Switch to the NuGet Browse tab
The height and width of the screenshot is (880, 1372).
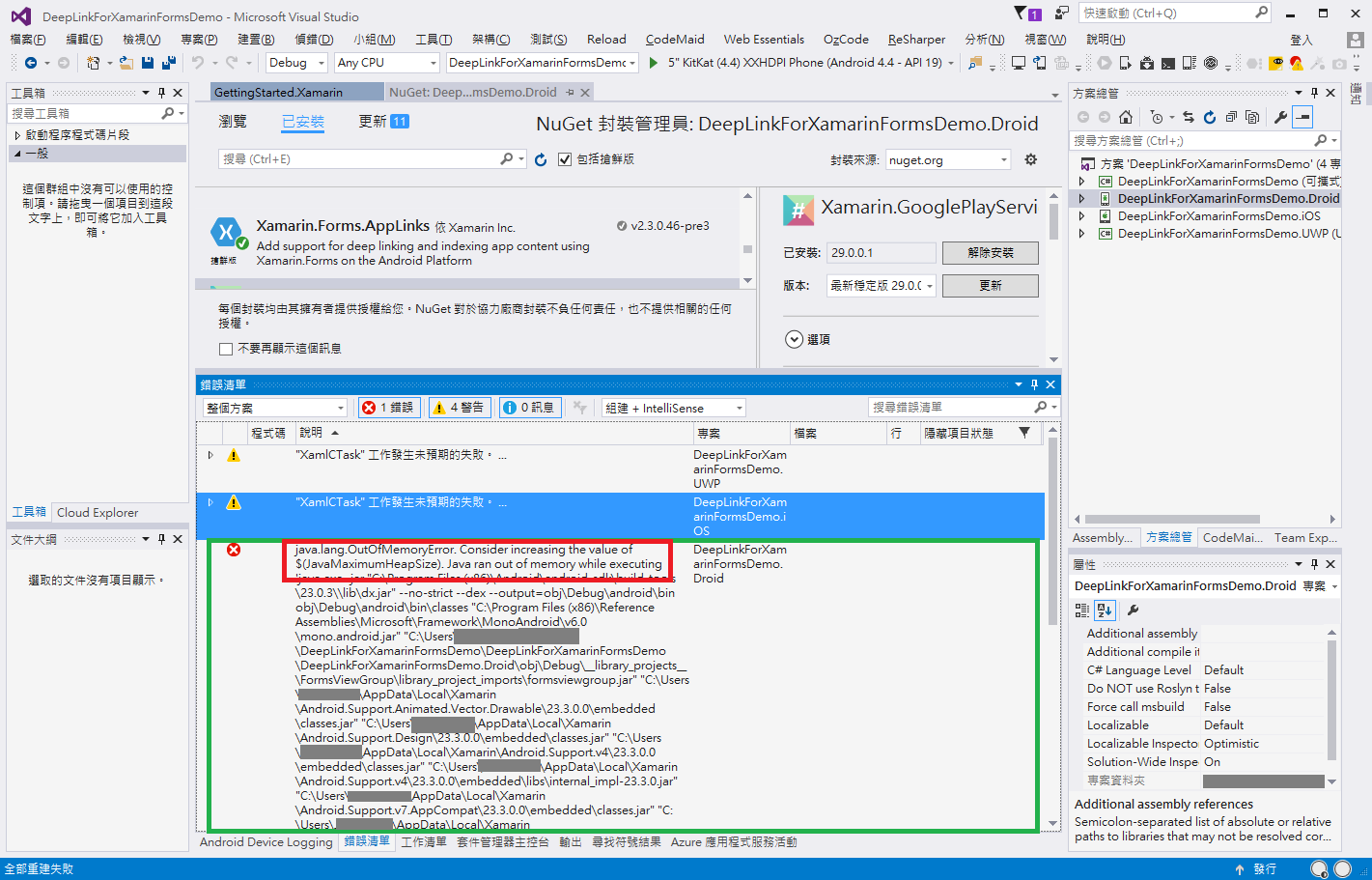click(x=233, y=122)
